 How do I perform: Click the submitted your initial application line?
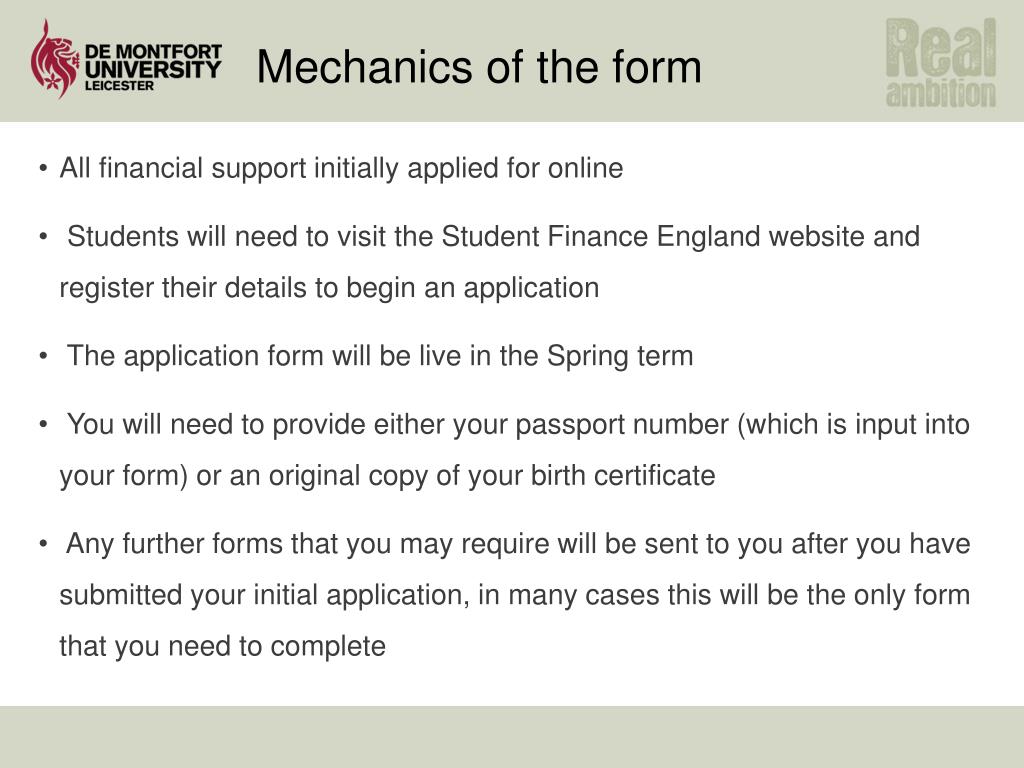pyautogui.click(x=515, y=595)
